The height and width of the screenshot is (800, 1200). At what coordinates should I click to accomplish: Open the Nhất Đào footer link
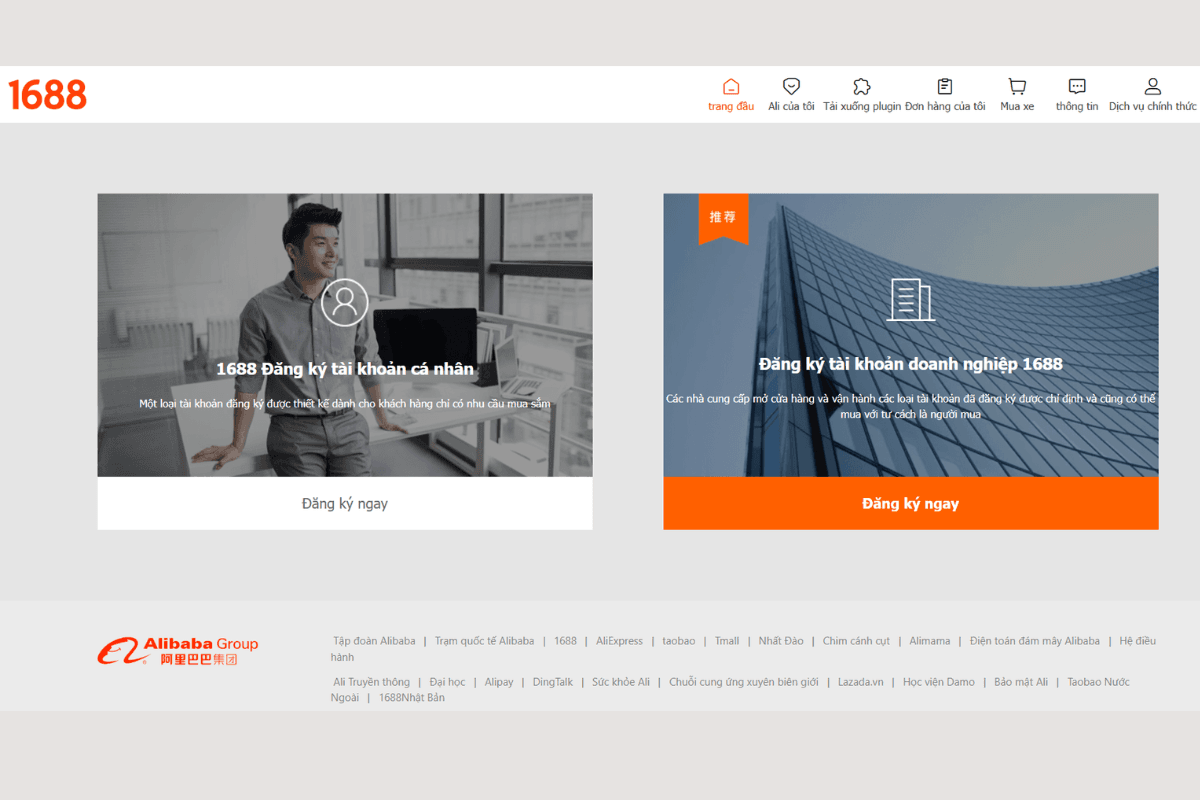tap(781, 641)
